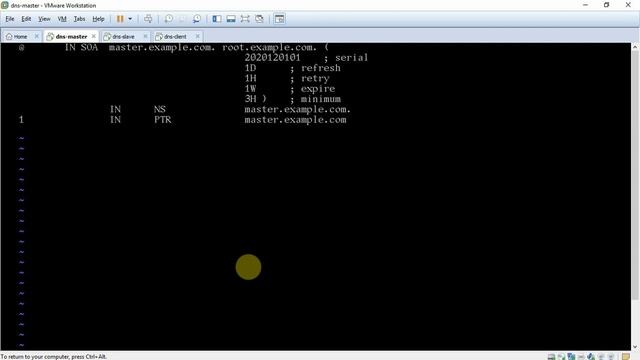
Task: Open the Tabs menu
Action: pyautogui.click(x=79, y=19)
